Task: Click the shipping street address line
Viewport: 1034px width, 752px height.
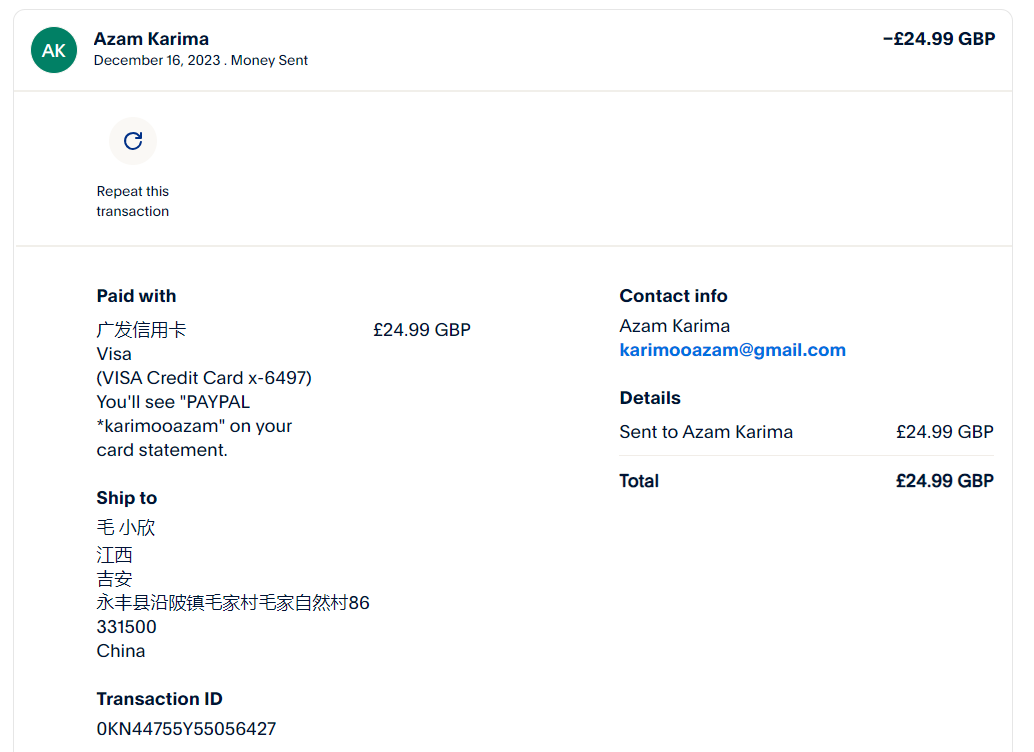Action: [232, 603]
